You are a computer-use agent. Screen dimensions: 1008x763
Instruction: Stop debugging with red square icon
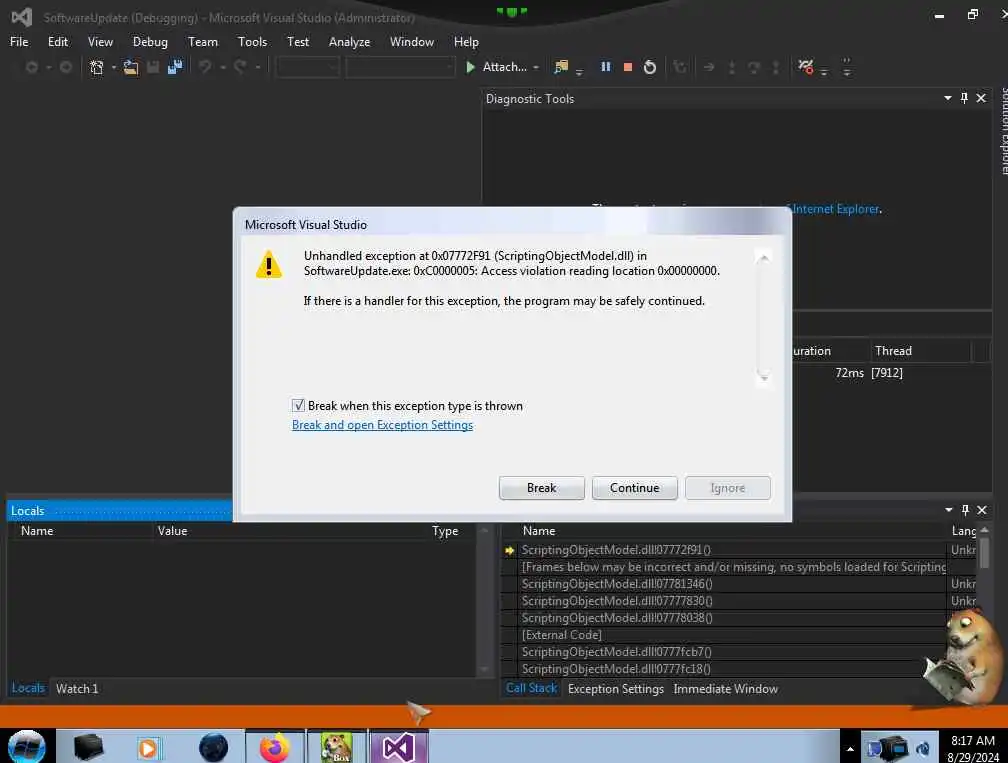(628, 67)
